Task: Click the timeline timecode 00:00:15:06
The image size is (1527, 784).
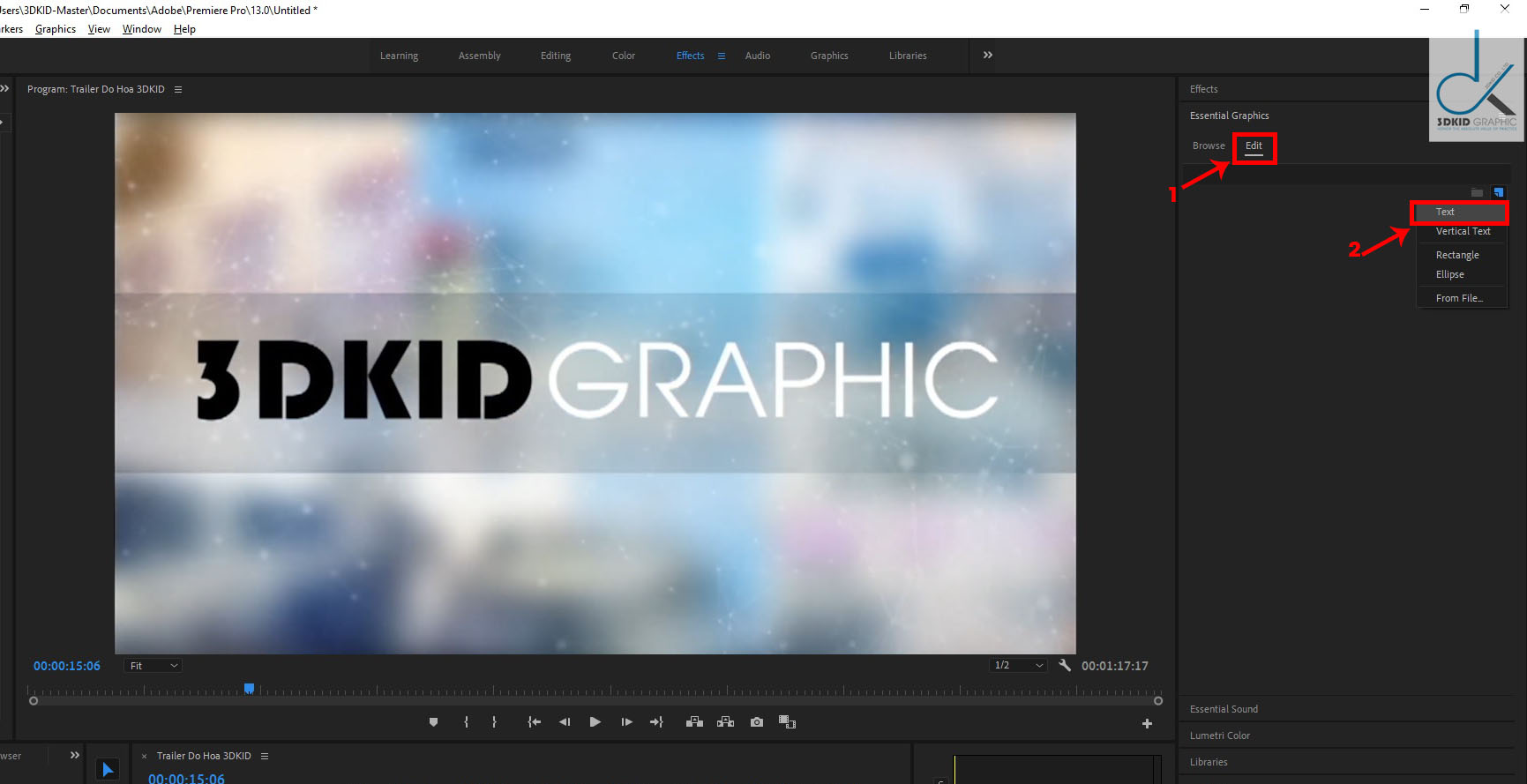Action: coord(186,779)
